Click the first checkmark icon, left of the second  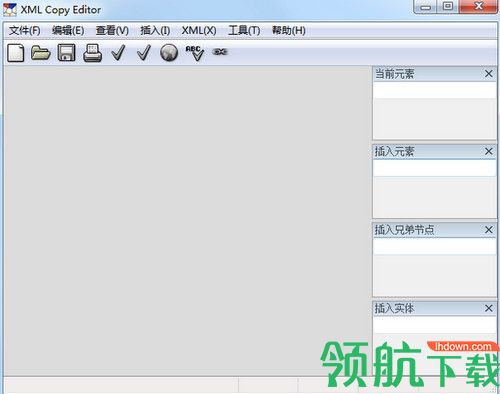(x=118, y=53)
